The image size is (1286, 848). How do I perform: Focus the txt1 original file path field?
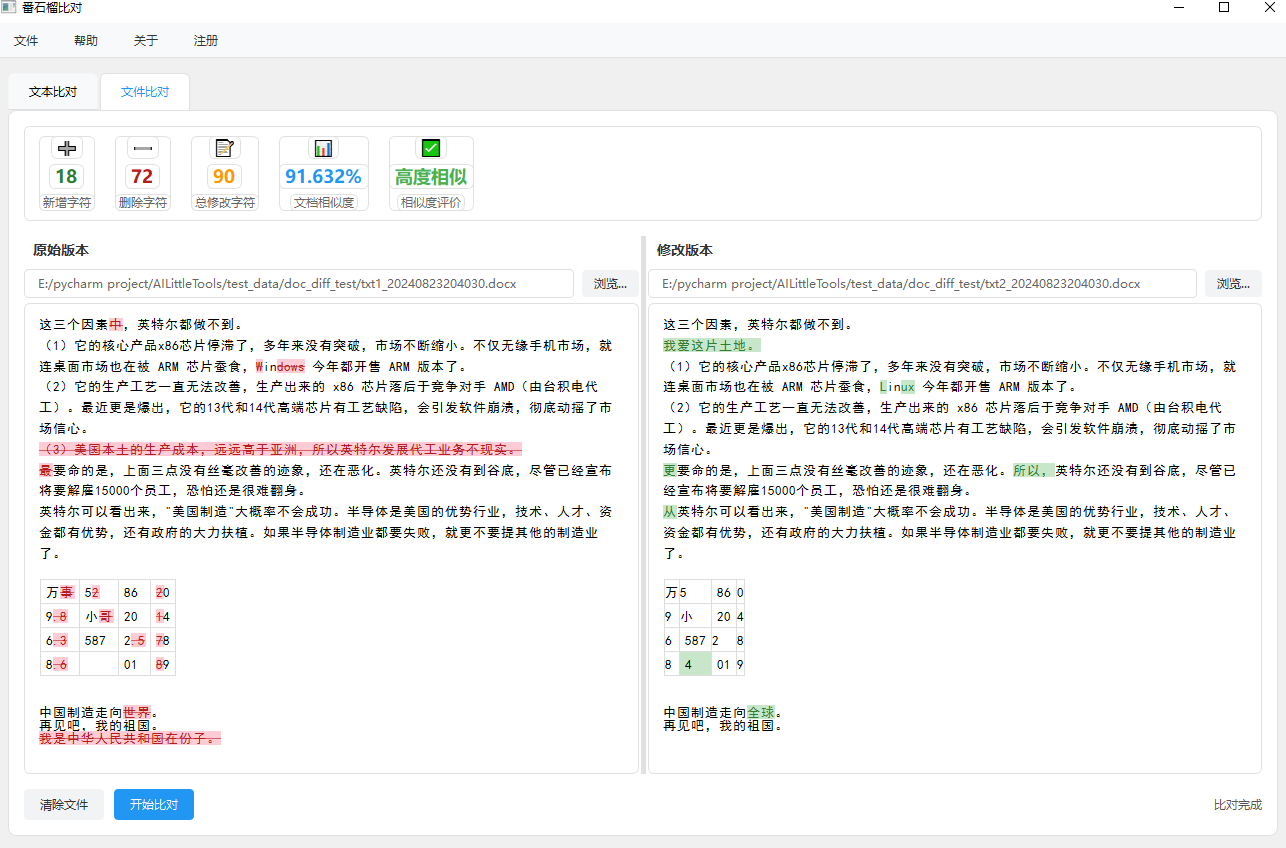299,283
